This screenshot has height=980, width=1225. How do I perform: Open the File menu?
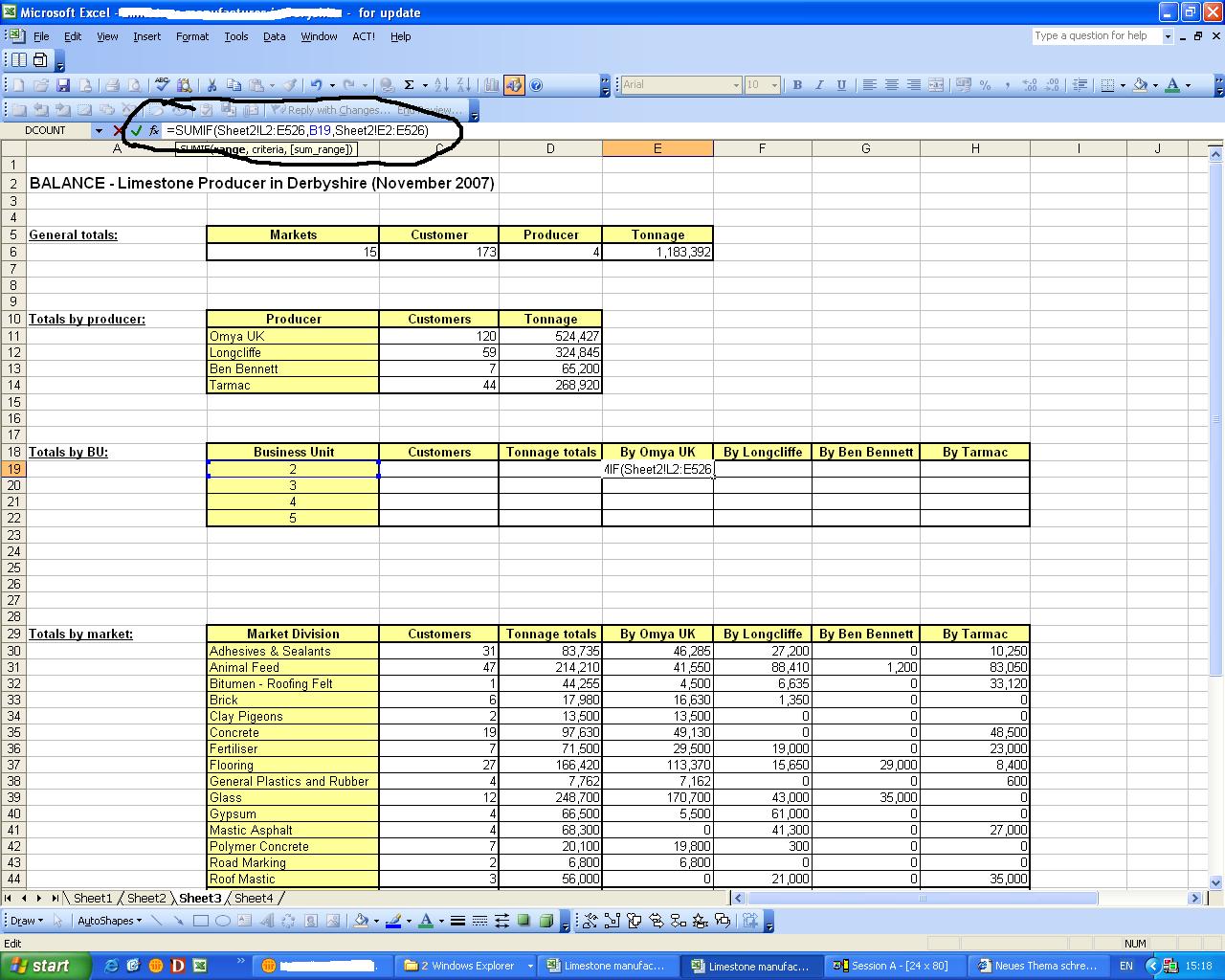click(41, 36)
